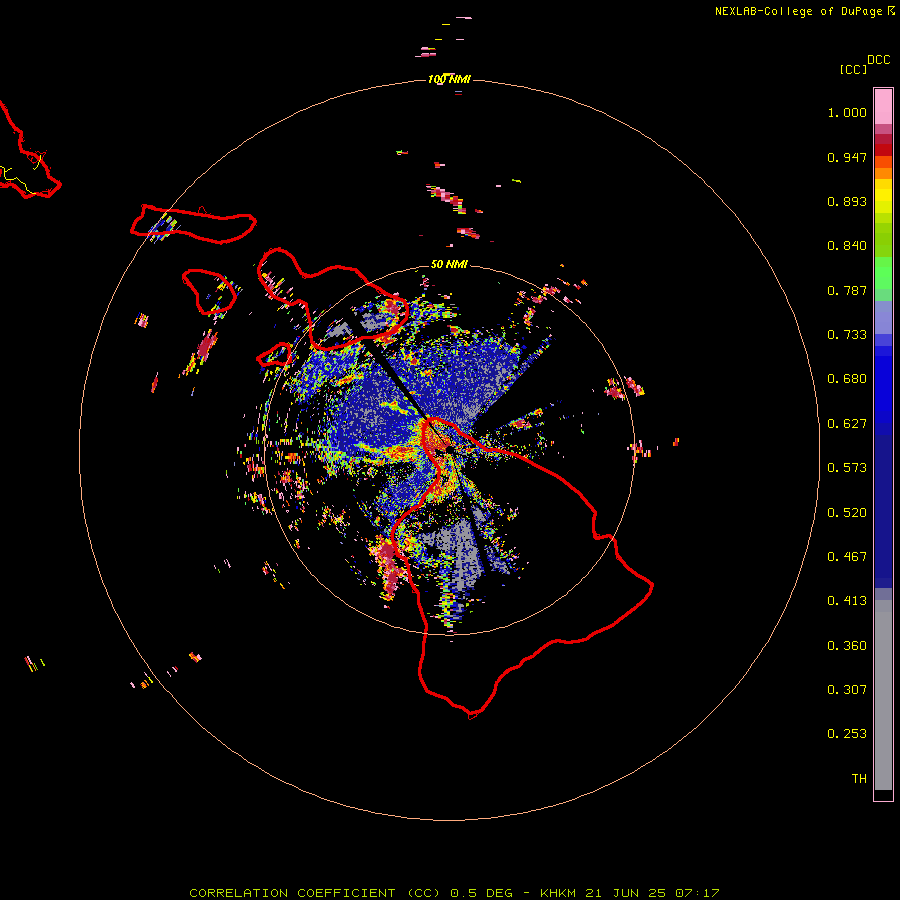Click the 0.840 value on the color scale

pos(847,246)
